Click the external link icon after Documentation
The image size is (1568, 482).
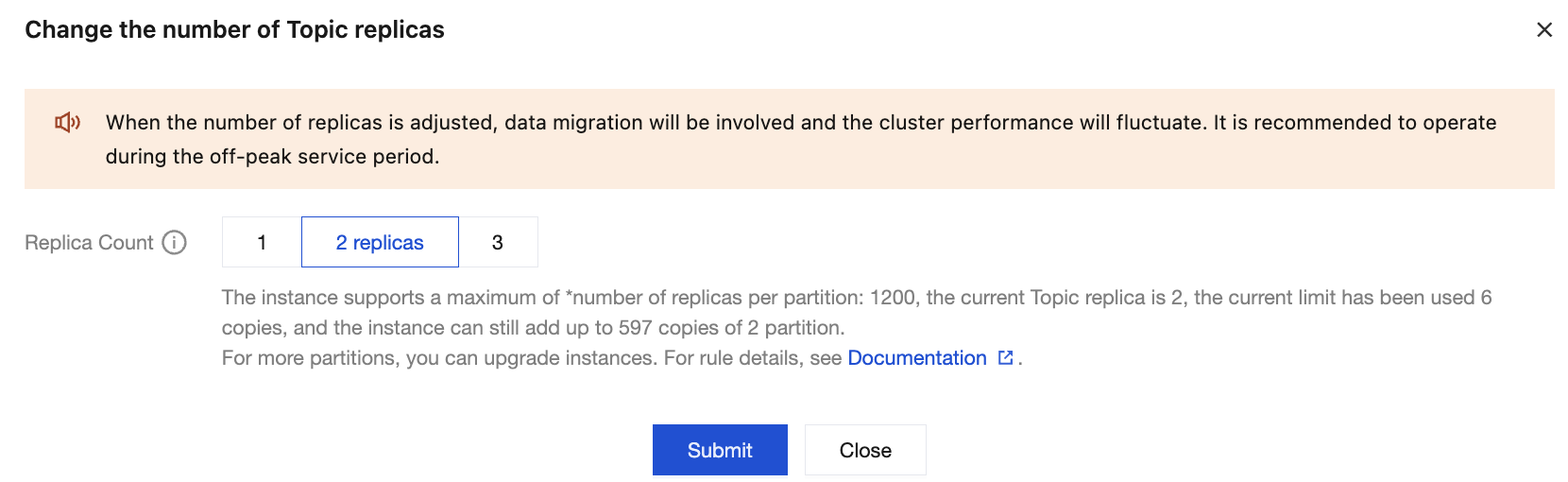pyautogui.click(x=1005, y=358)
